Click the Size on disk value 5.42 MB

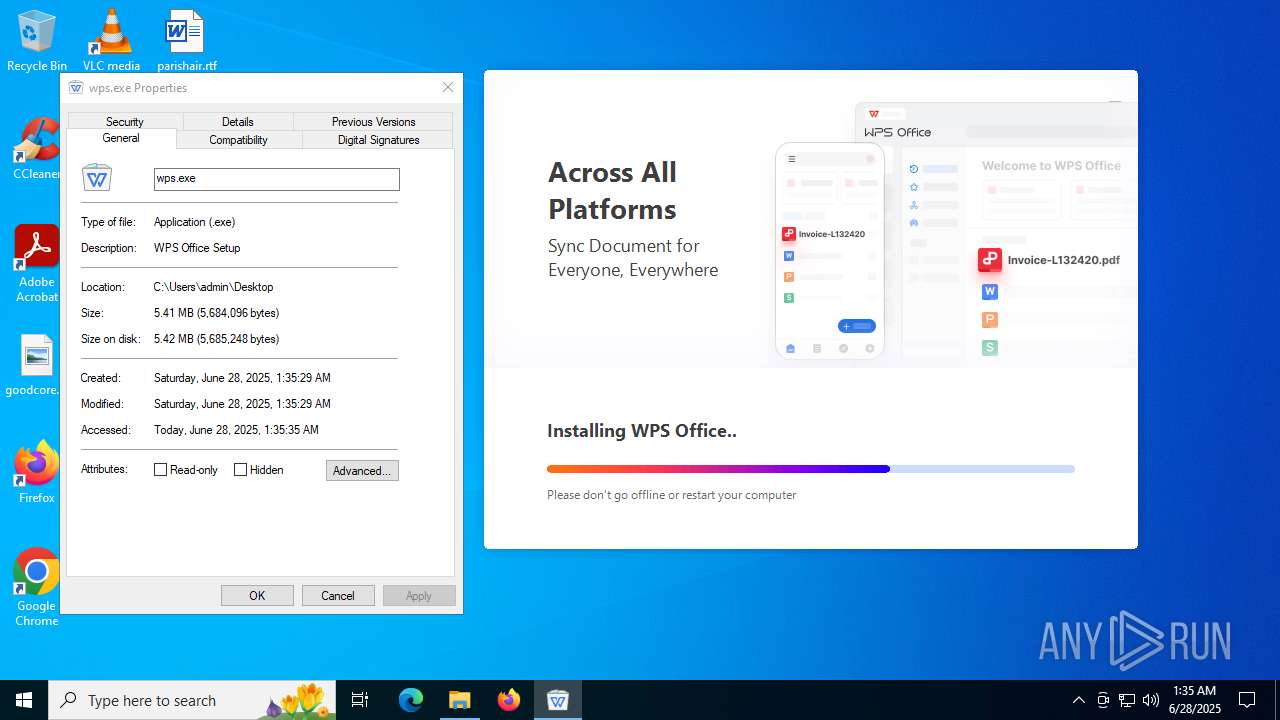tap(216, 339)
